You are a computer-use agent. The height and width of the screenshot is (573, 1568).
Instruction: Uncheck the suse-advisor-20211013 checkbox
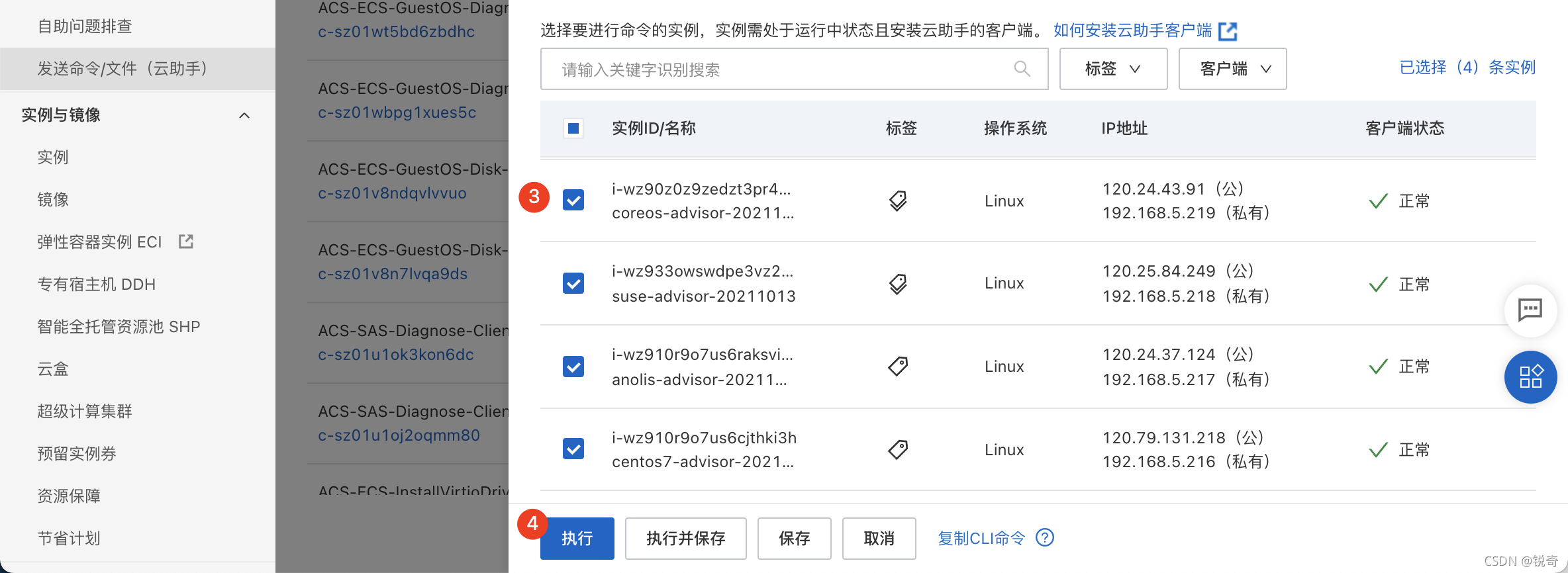pyautogui.click(x=573, y=283)
